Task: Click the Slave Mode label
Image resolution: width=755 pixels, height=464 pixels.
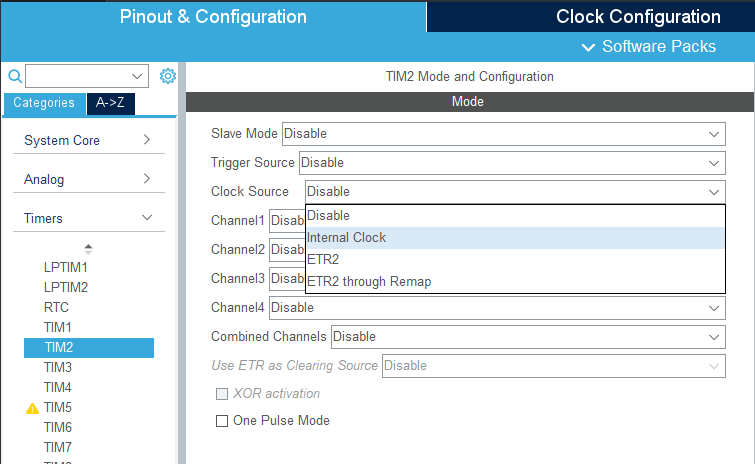Action: (x=244, y=133)
